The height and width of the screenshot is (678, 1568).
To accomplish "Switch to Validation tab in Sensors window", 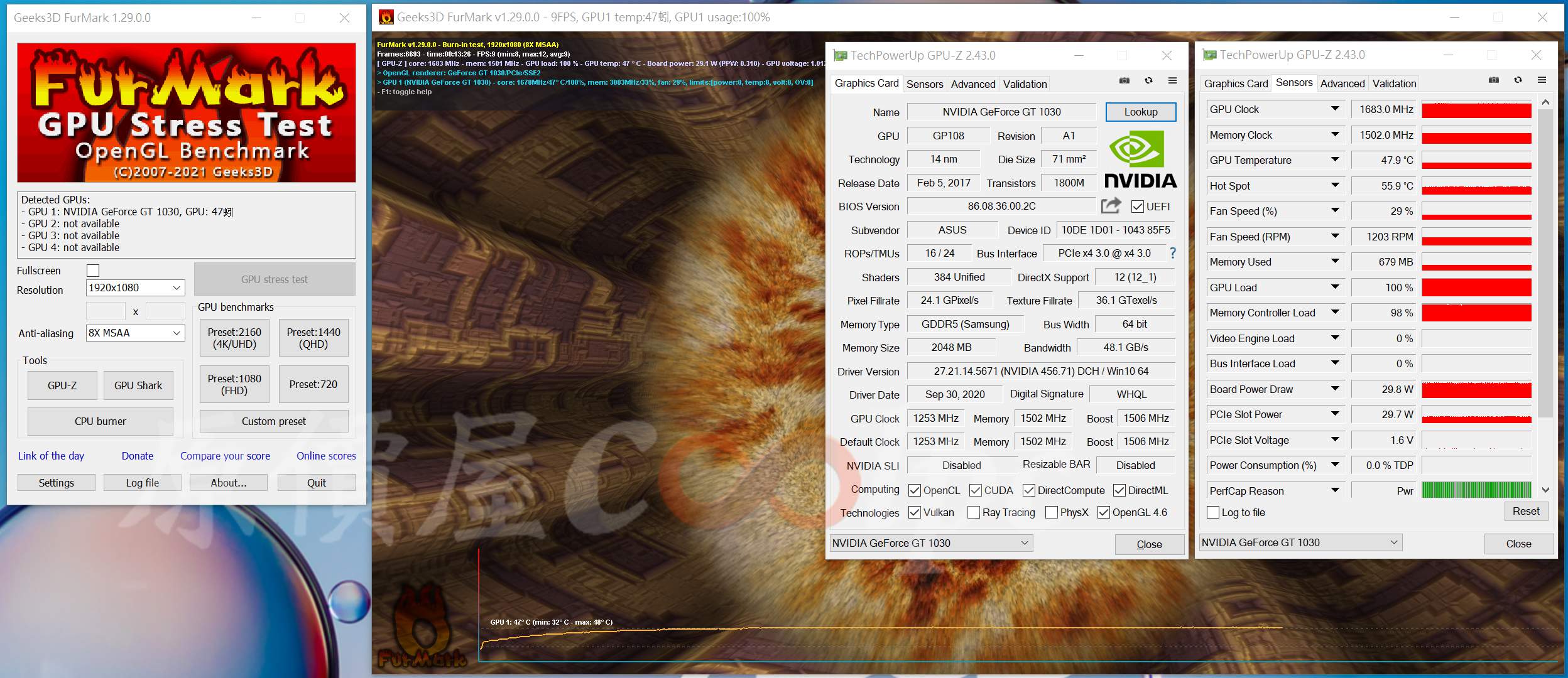I will 1394,83.
